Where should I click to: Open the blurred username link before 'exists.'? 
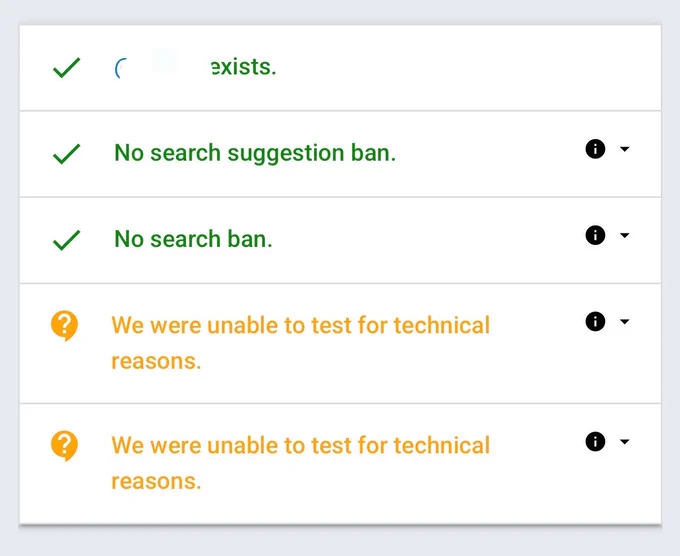click(160, 67)
